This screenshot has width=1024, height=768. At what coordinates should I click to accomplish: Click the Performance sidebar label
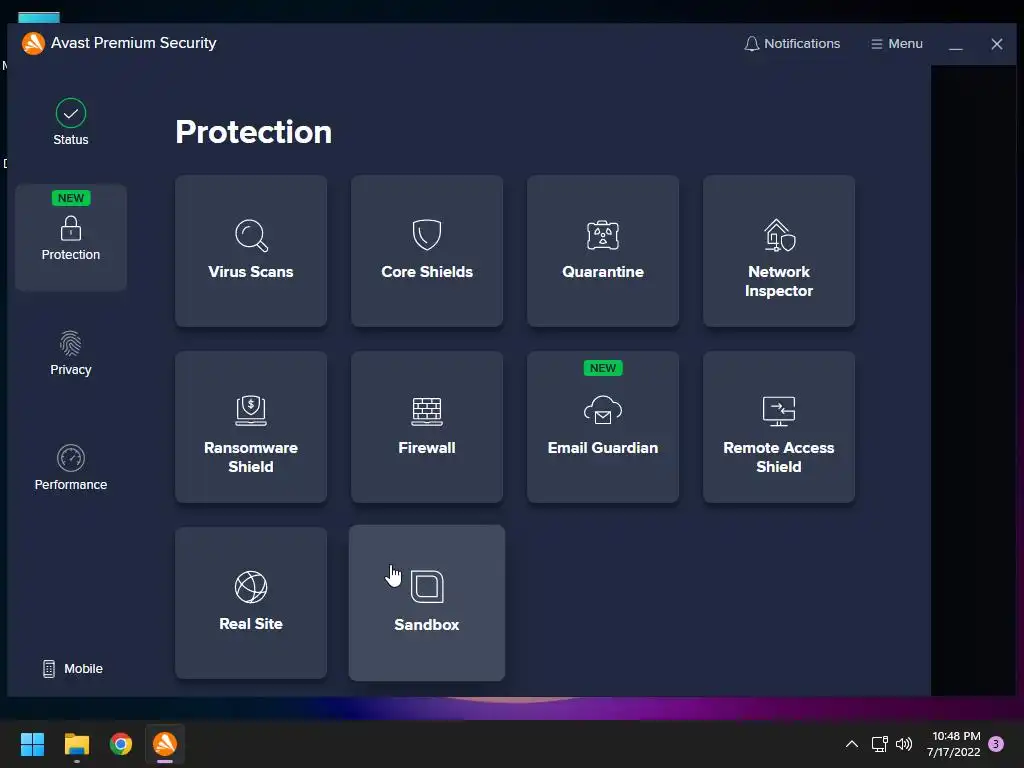pyautogui.click(x=71, y=485)
